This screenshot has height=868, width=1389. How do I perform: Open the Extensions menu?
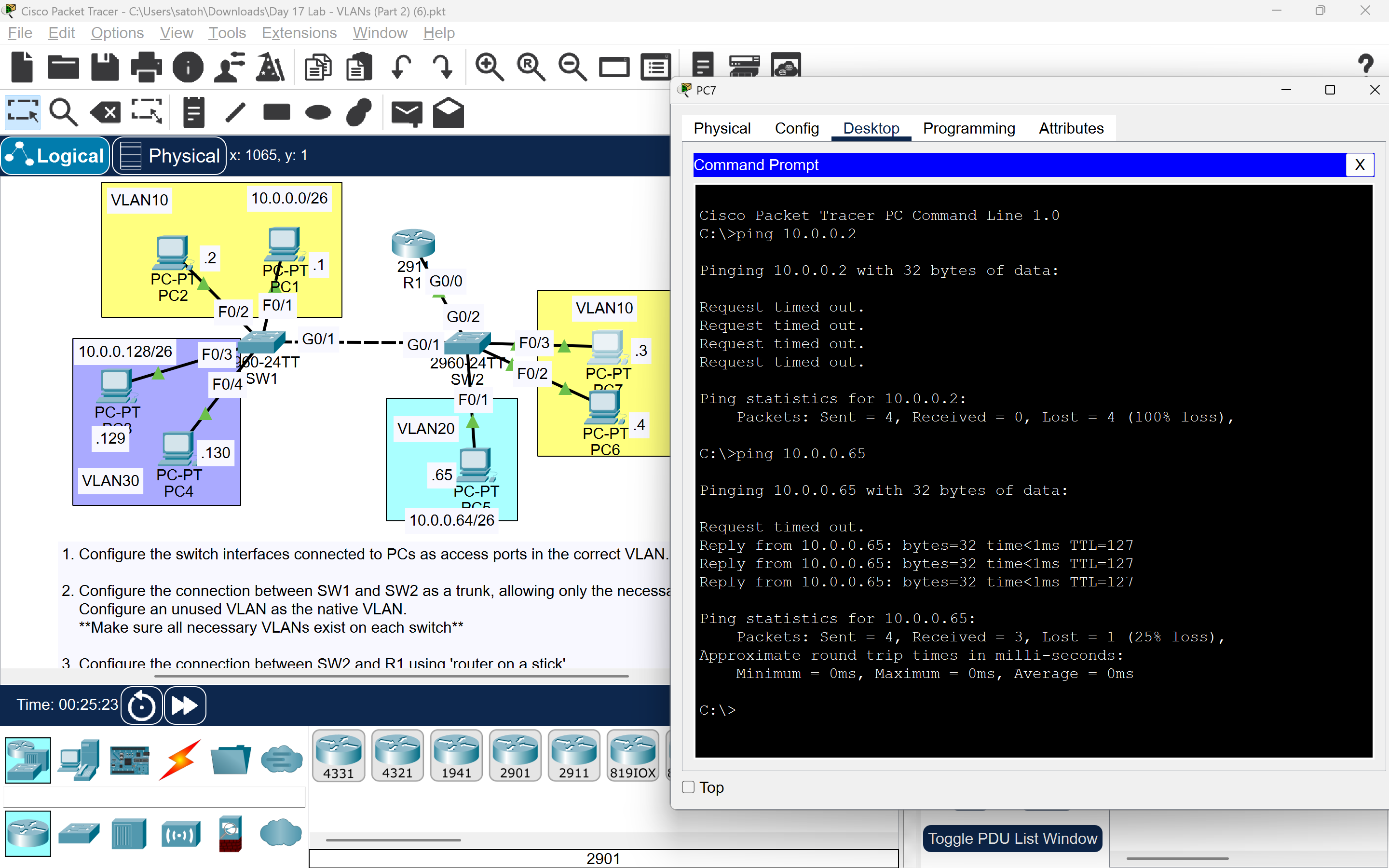point(299,33)
